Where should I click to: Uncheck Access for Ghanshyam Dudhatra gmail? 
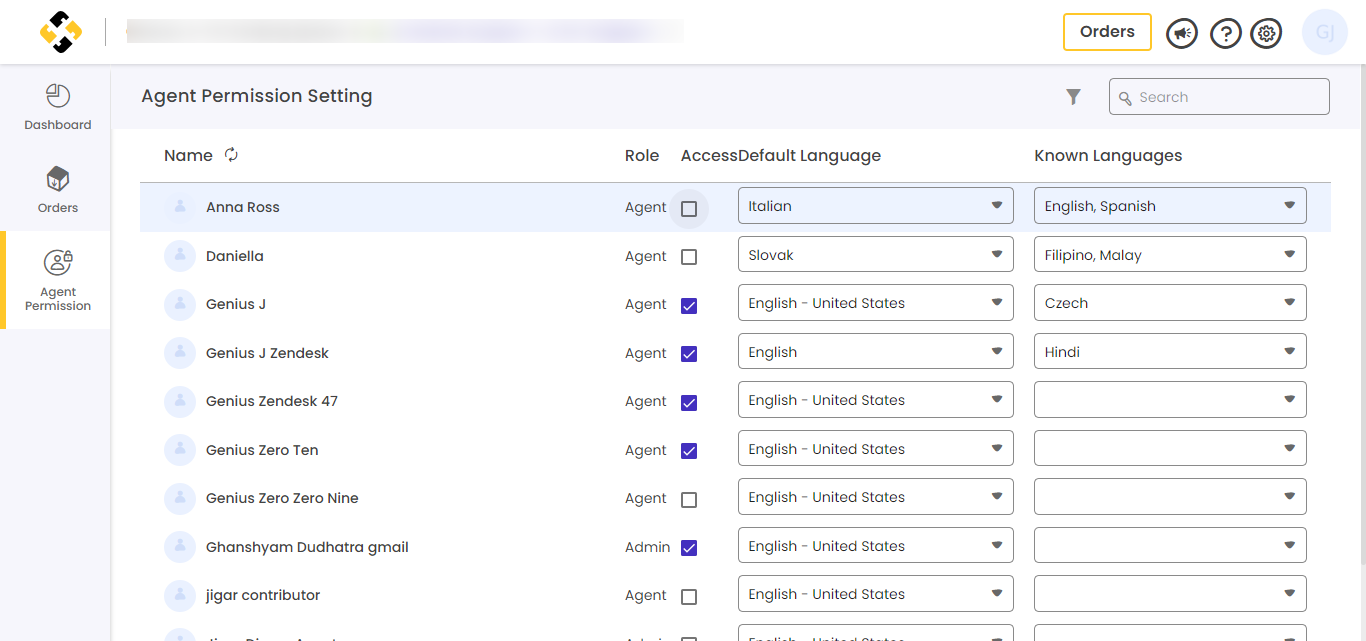pyautogui.click(x=688, y=547)
